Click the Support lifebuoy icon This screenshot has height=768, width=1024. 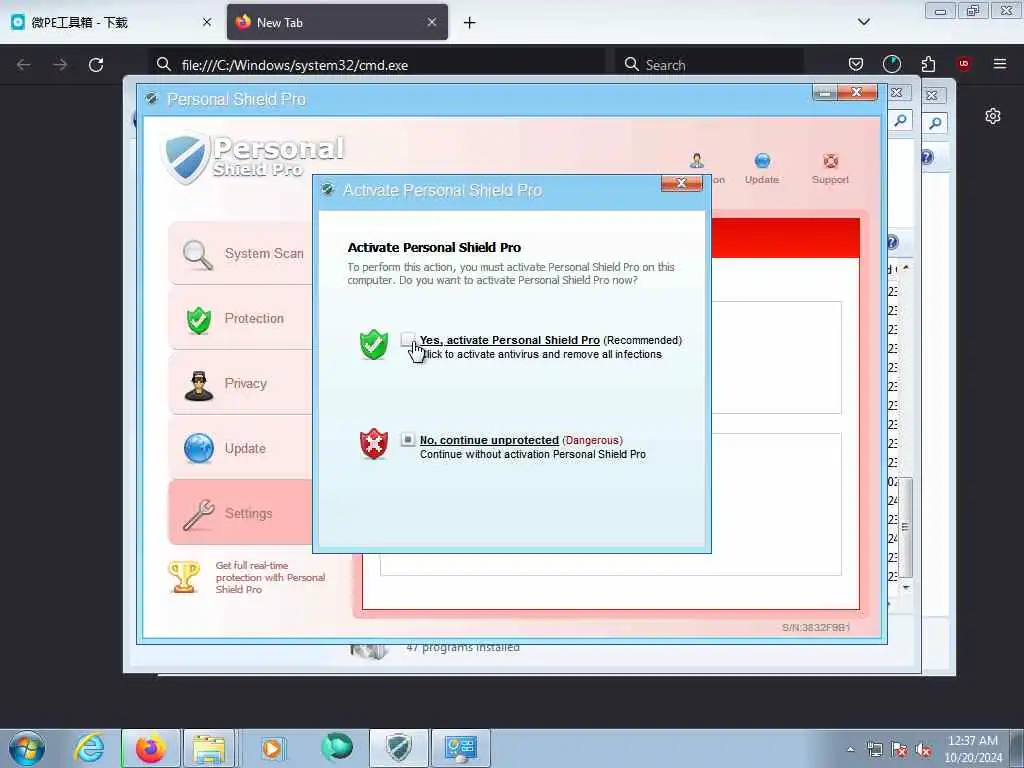tap(831, 161)
